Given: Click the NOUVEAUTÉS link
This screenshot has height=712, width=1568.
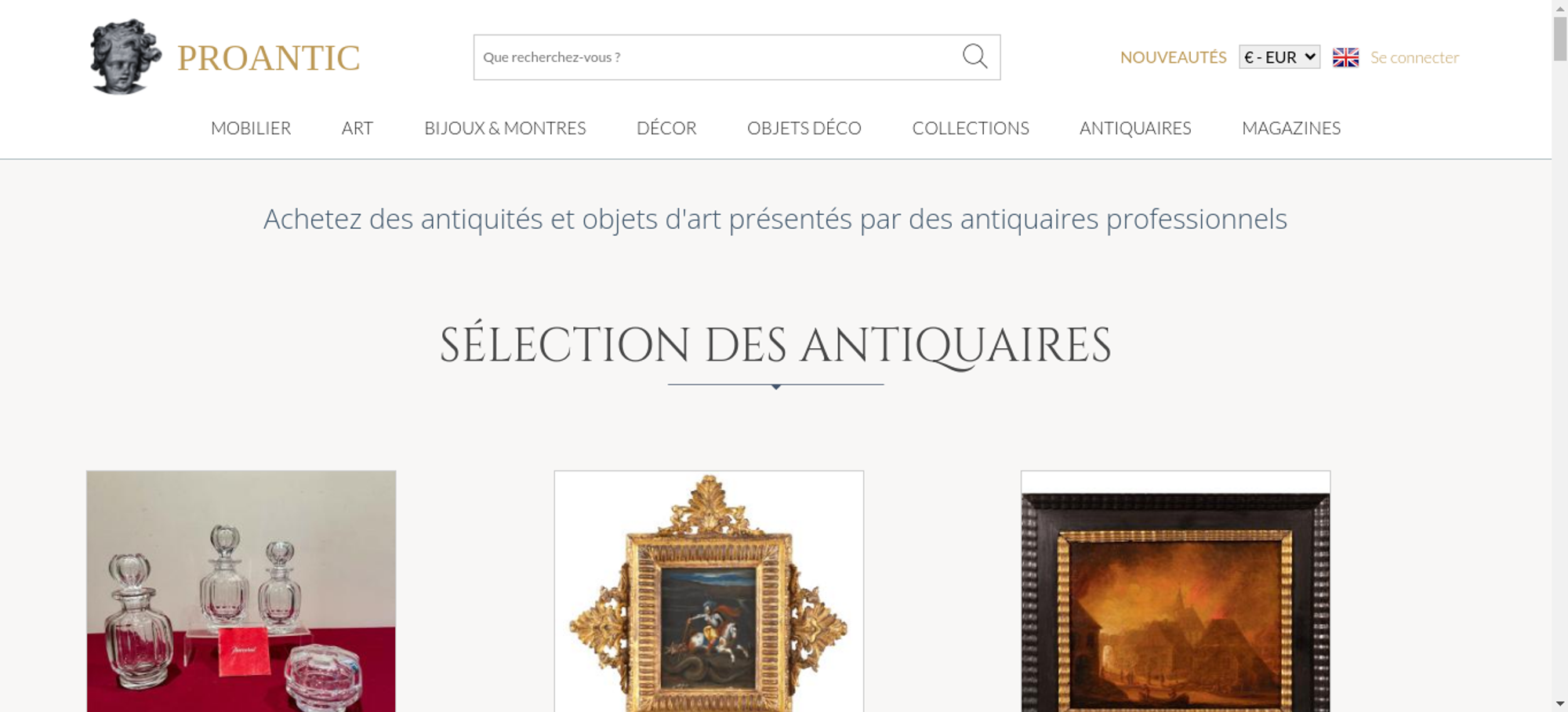Looking at the screenshot, I should (x=1173, y=57).
